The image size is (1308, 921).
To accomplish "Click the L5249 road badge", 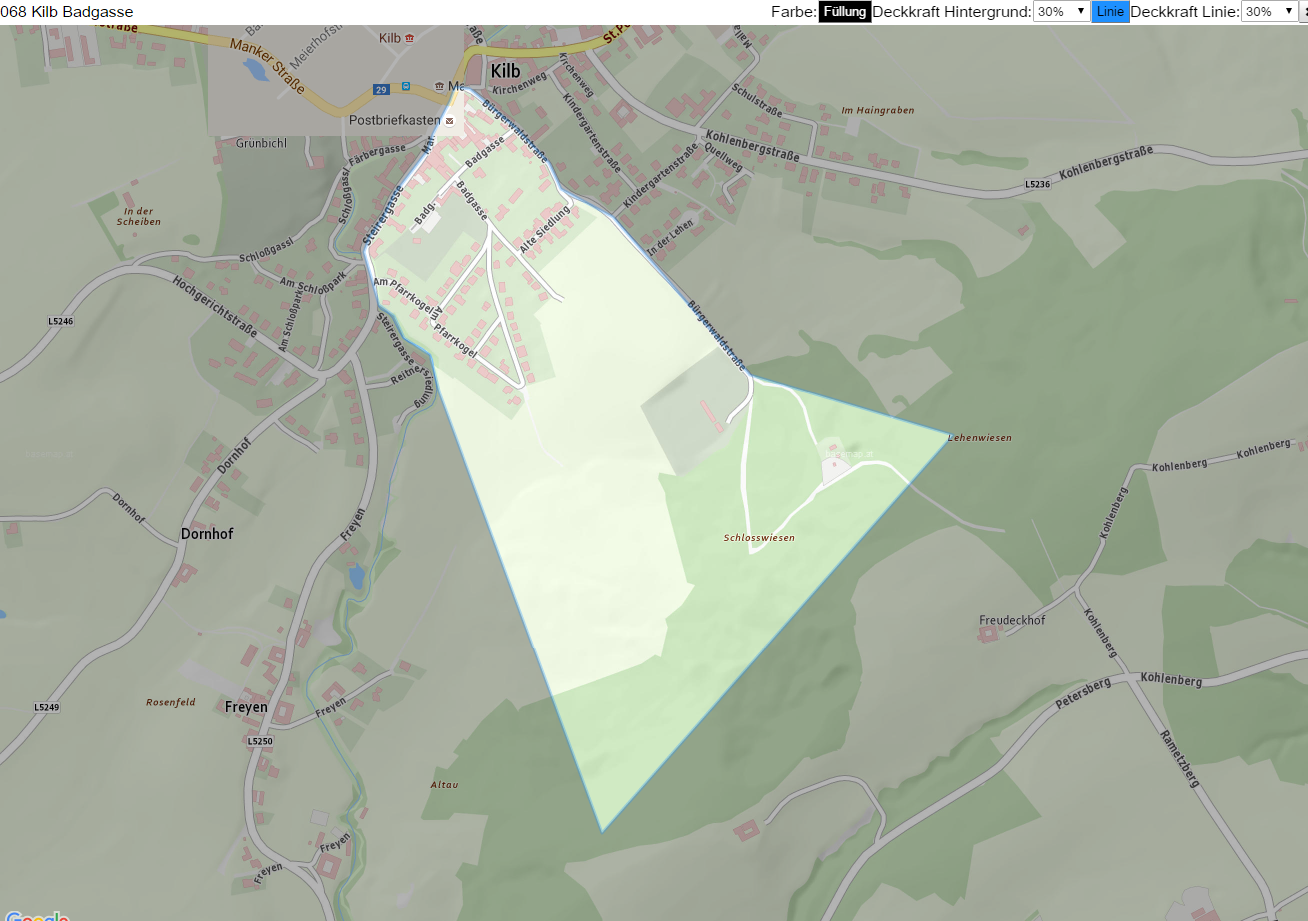I will point(47,707).
